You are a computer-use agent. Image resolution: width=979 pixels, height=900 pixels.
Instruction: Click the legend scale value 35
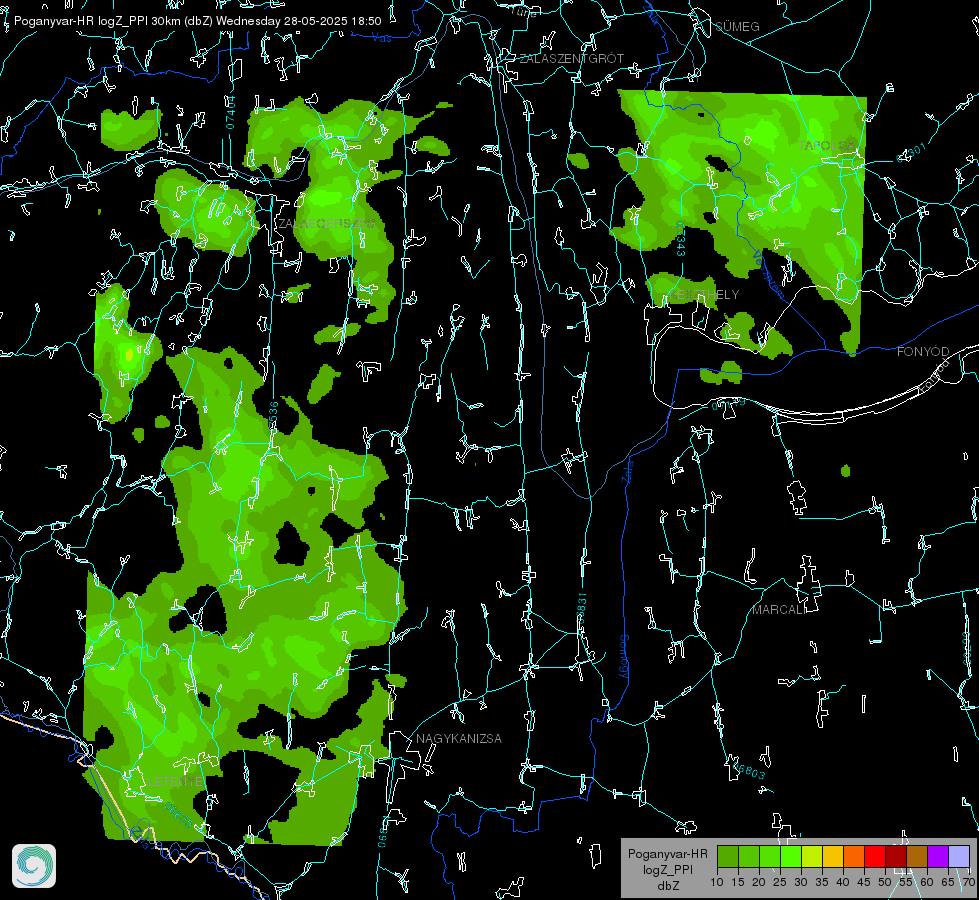[x=822, y=882]
